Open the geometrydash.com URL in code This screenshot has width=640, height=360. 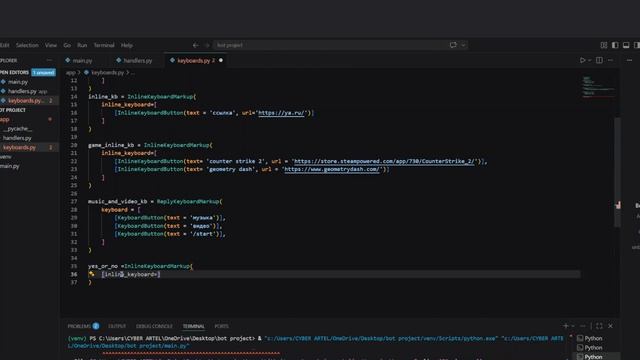coord(332,169)
